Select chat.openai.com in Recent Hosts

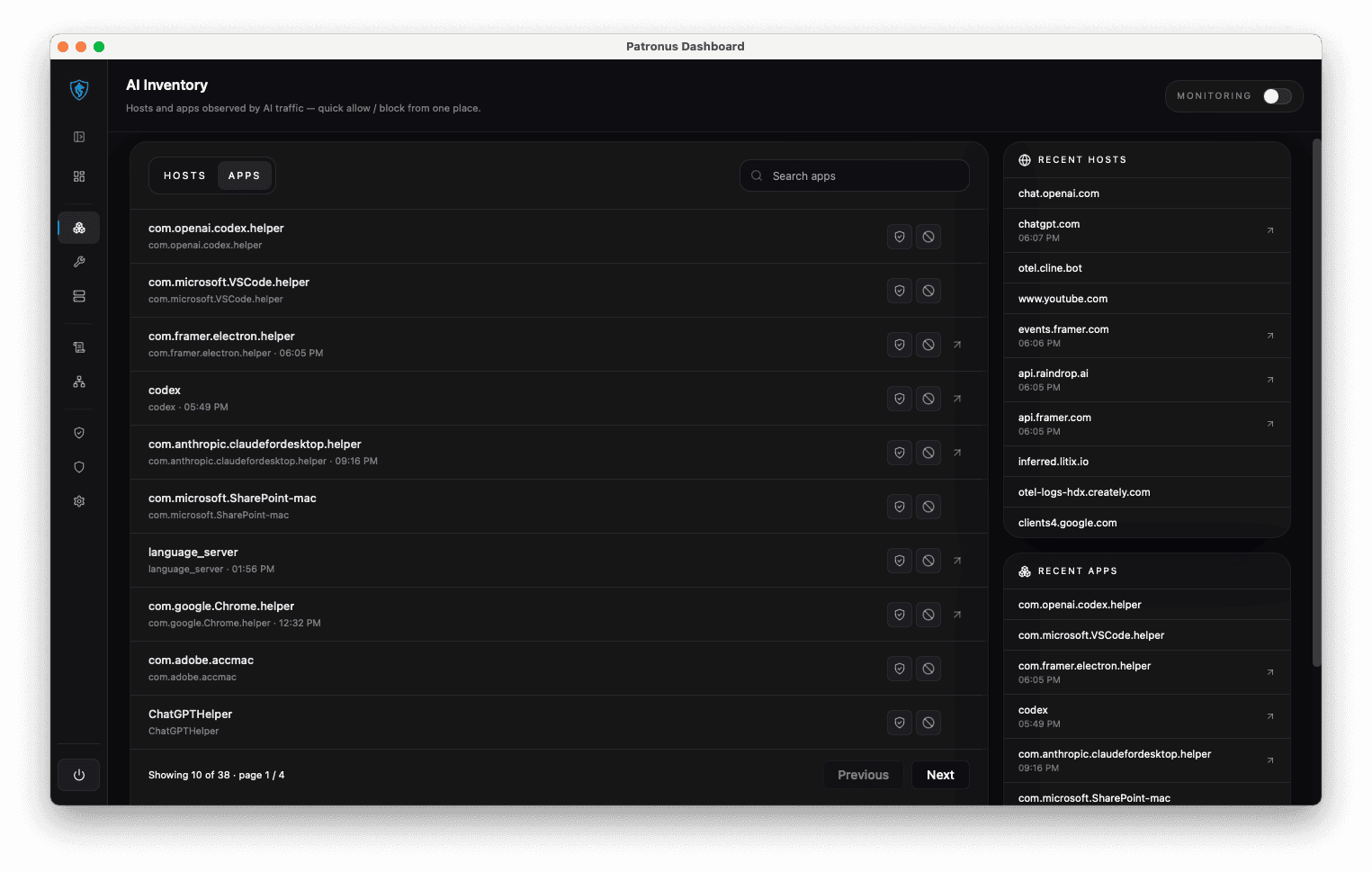tap(1147, 193)
